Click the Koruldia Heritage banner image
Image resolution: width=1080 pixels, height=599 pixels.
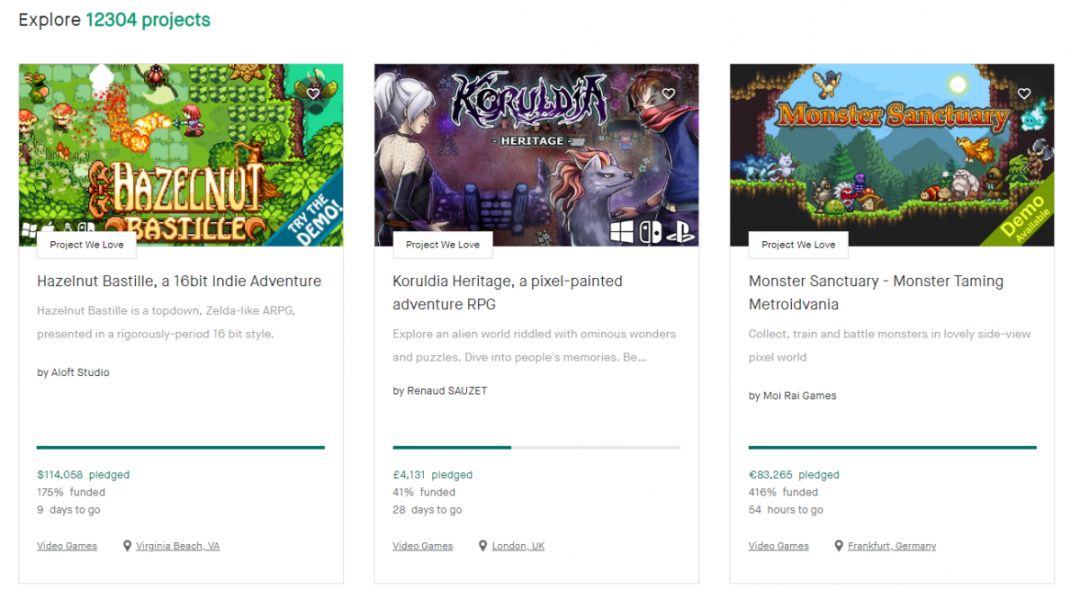click(536, 150)
